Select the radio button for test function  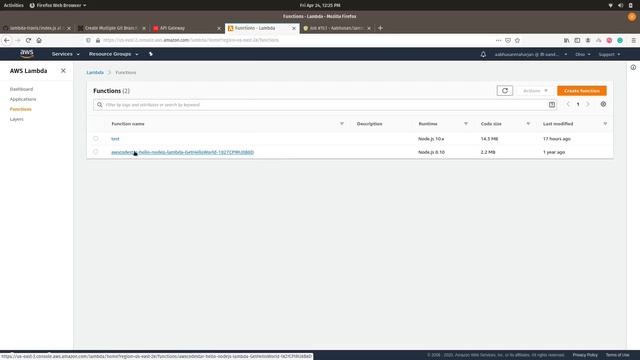coord(96,138)
